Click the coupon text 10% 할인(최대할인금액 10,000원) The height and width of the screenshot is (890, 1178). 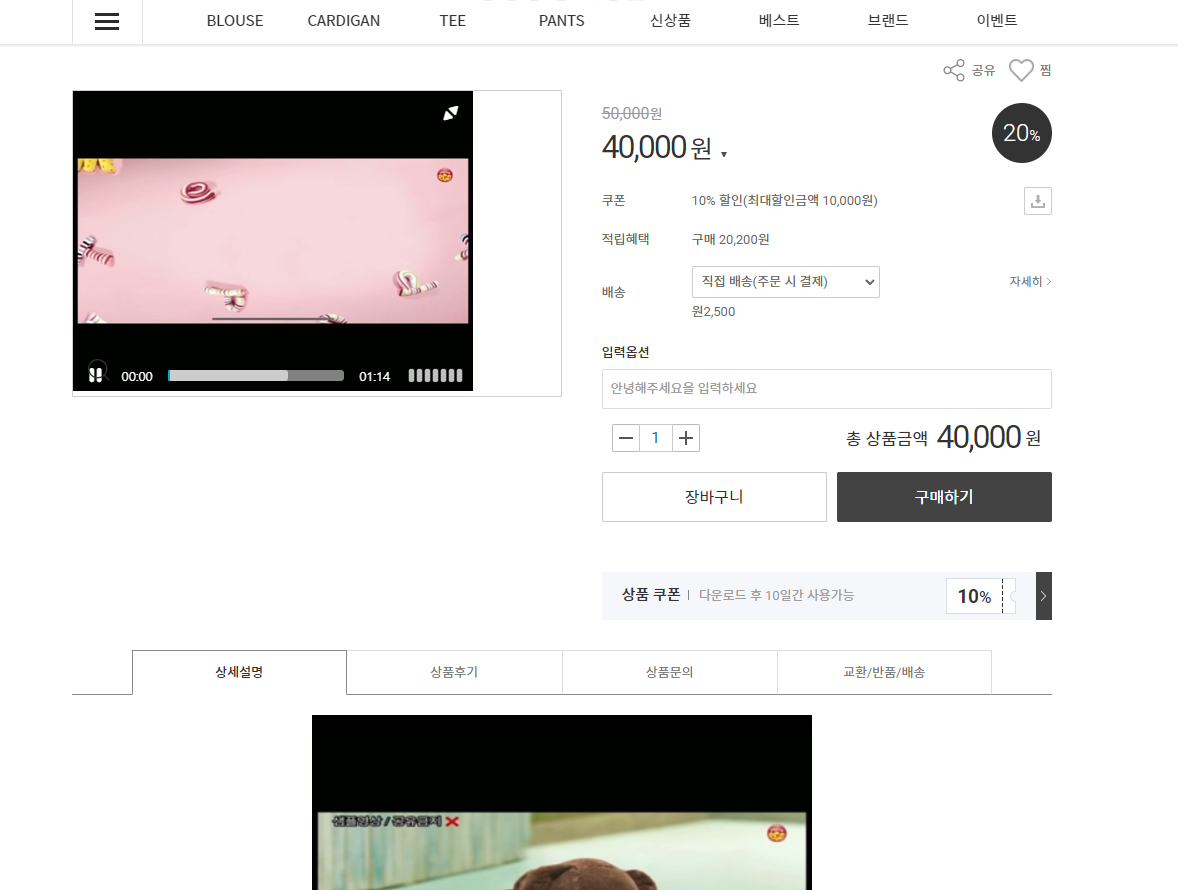784,201
